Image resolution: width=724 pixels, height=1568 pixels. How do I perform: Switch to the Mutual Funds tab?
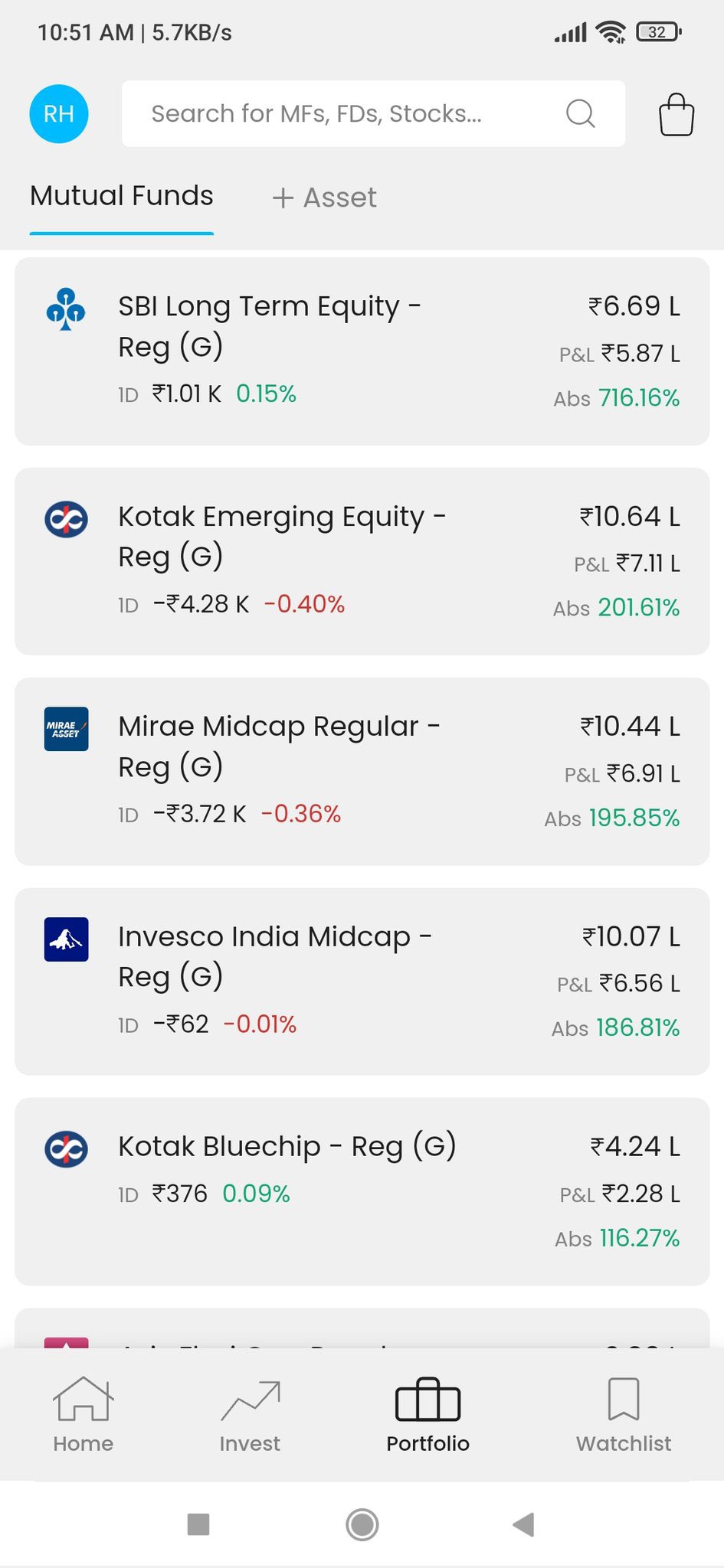[122, 196]
